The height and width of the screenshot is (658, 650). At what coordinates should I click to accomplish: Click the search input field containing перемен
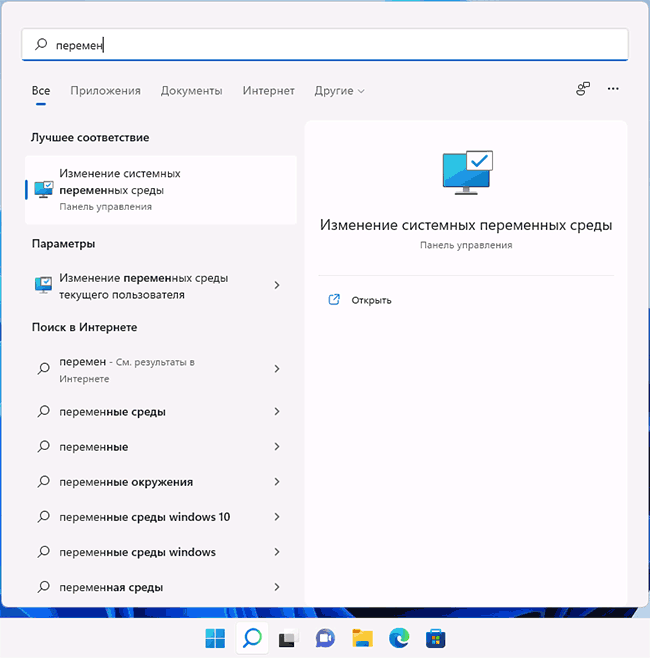point(325,44)
